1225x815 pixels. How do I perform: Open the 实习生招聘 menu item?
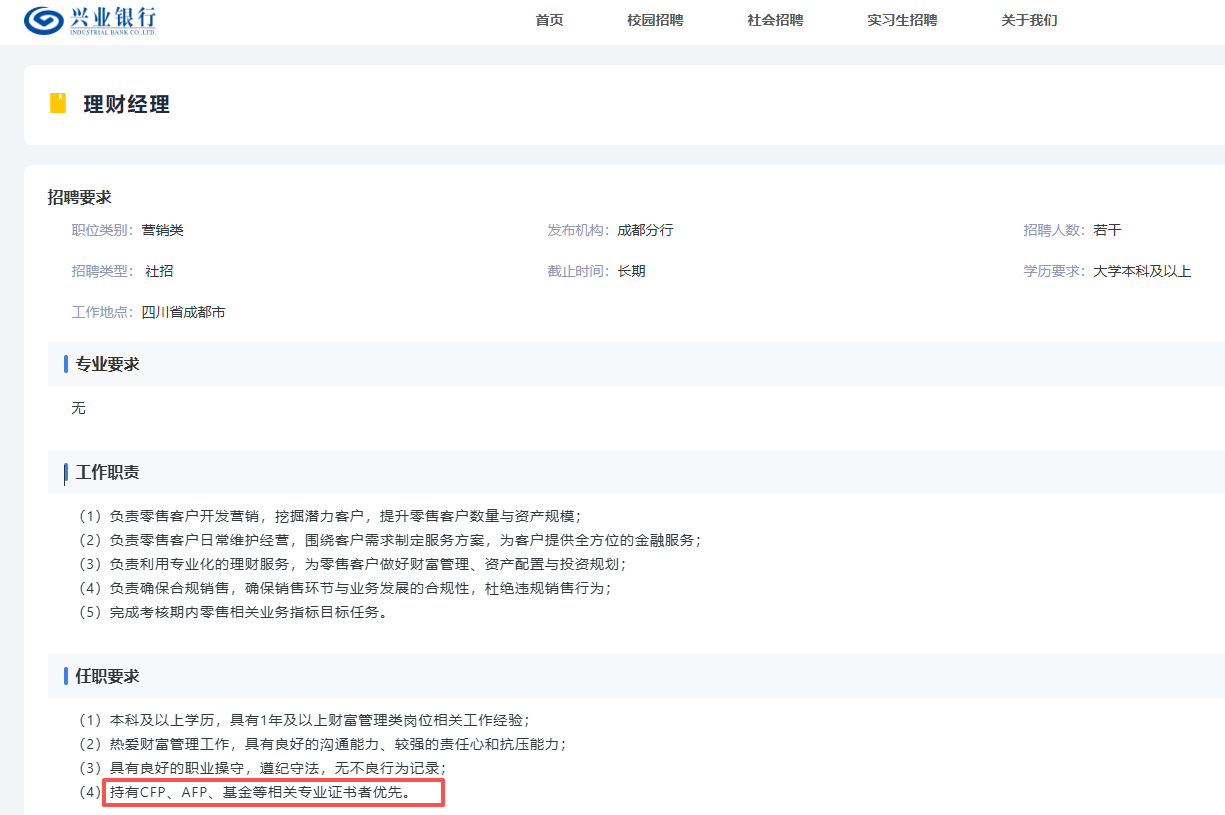pyautogui.click(x=902, y=21)
